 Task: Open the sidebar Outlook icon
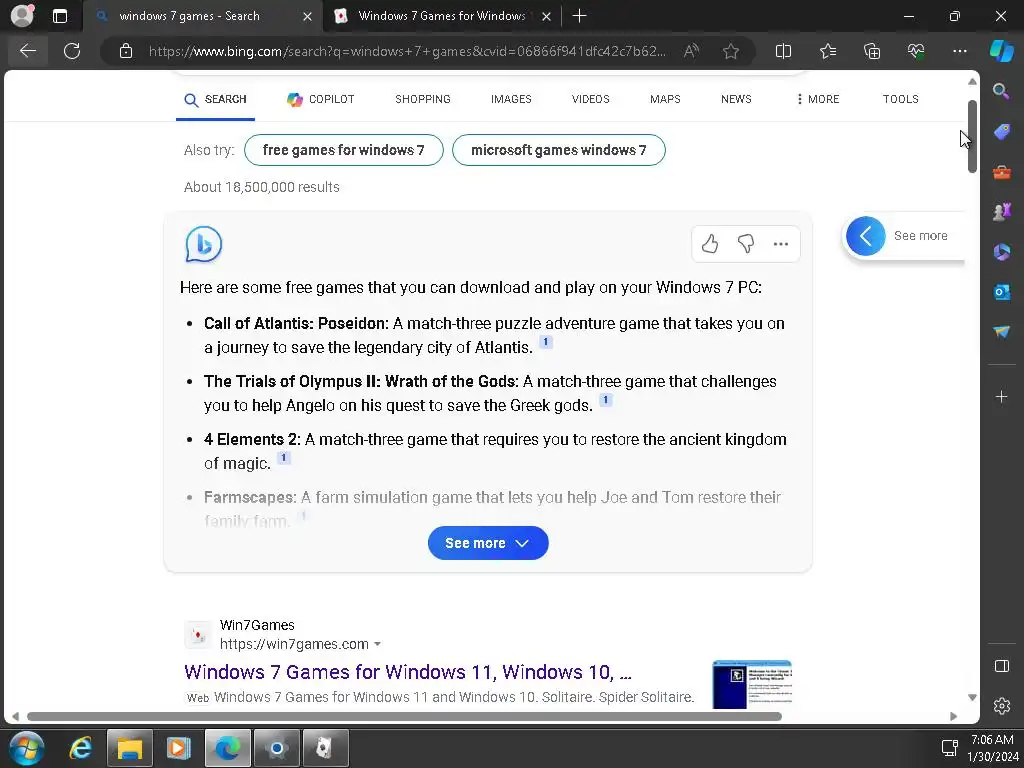(1001, 292)
